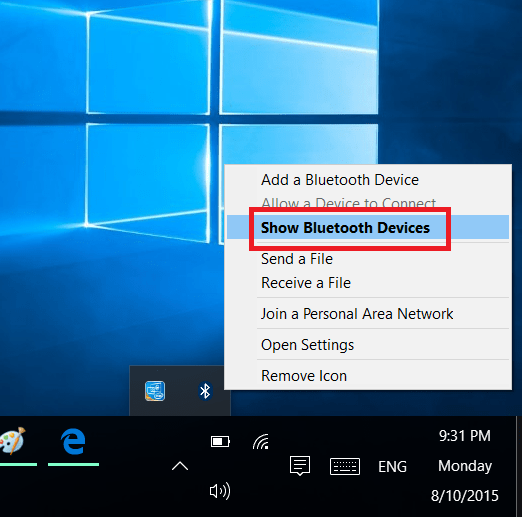Click the battery status icon
The image size is (522, 517).
pos(220,442)
